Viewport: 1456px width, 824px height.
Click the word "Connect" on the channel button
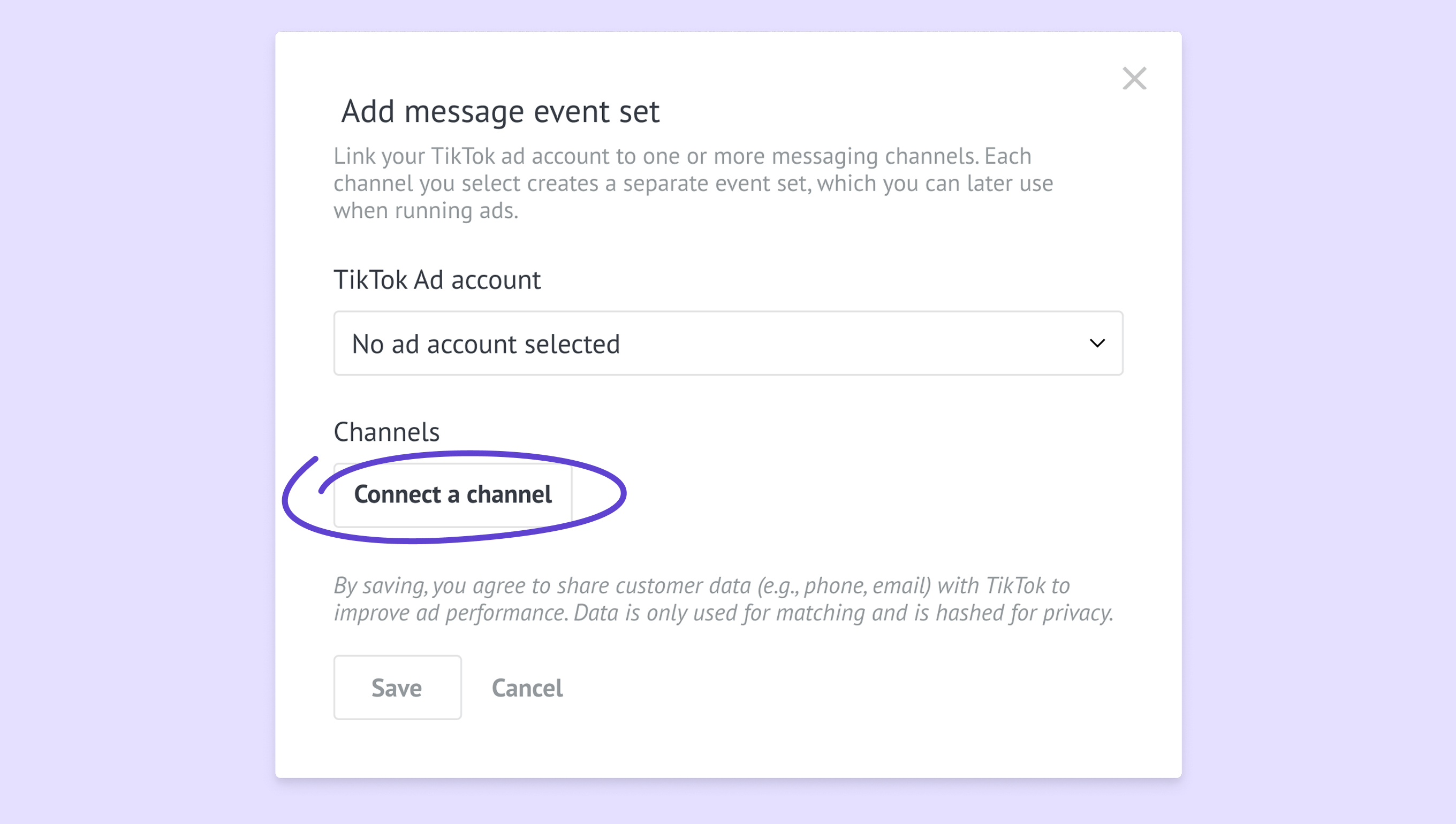click(397, 494)
